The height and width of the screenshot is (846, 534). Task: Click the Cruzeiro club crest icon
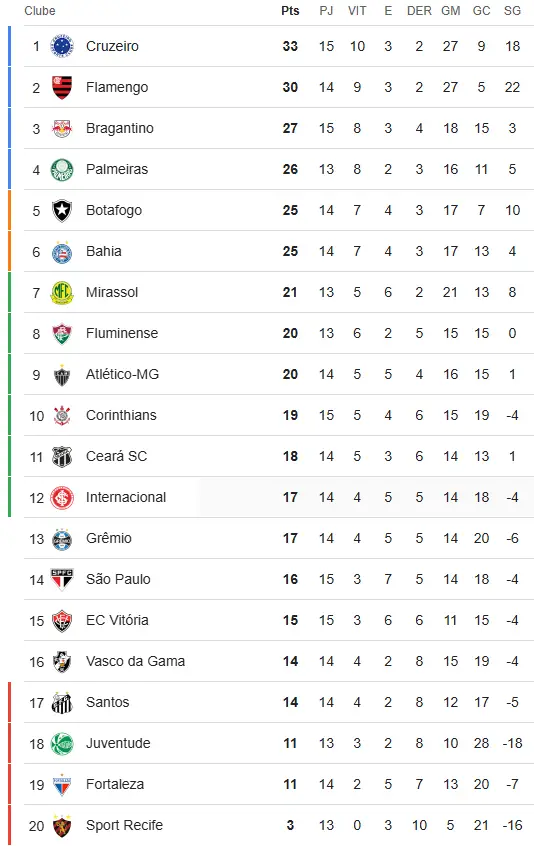61,46
